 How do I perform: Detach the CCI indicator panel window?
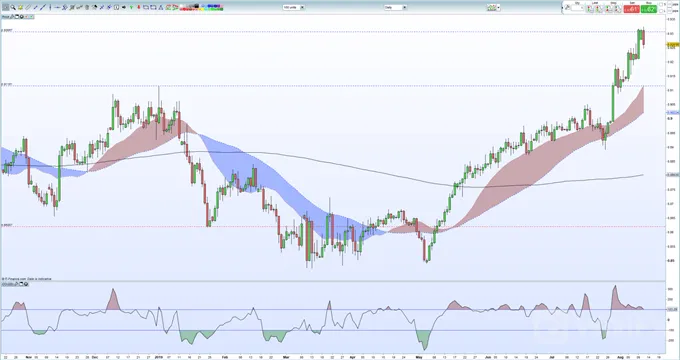coord(21,284)
